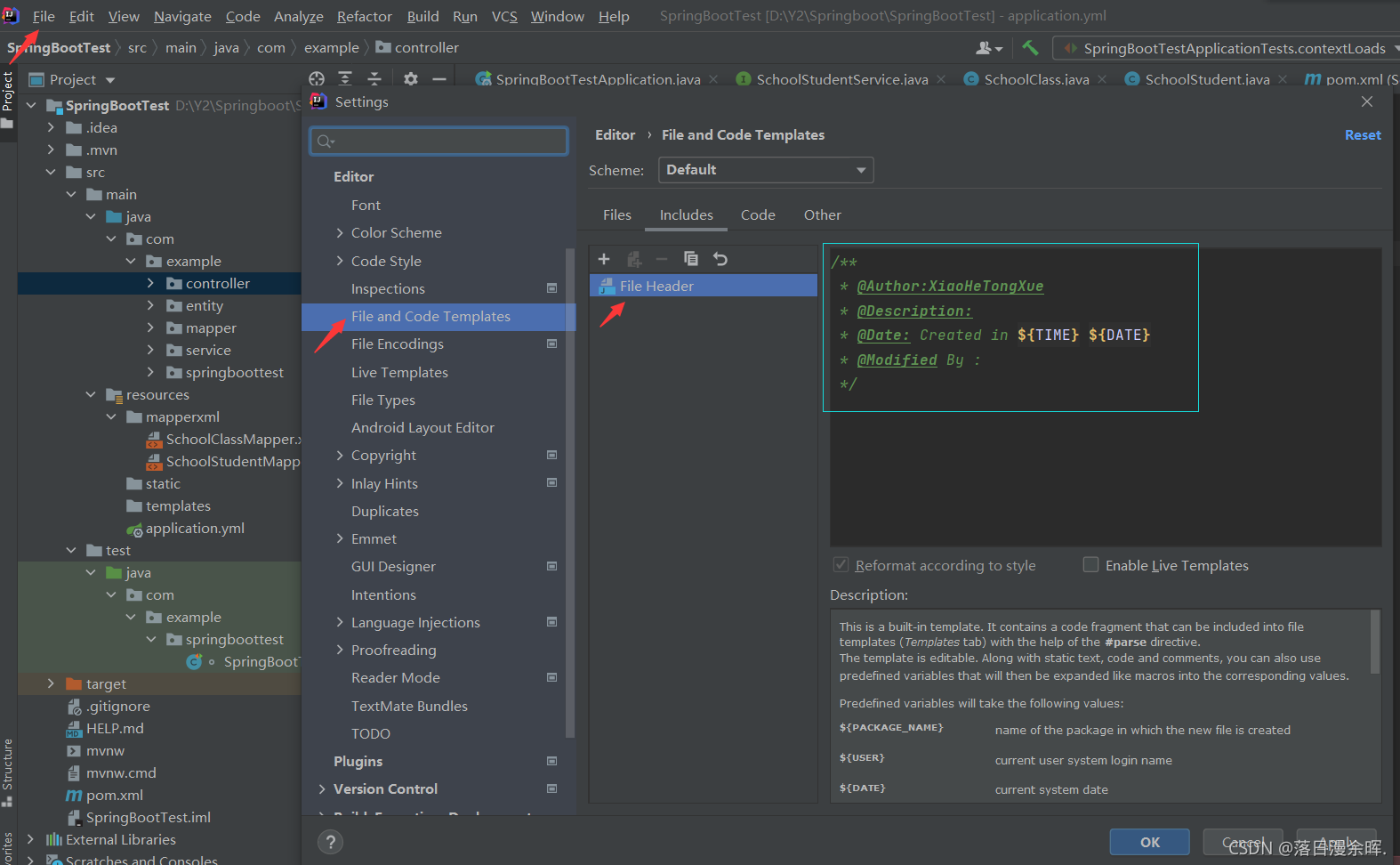Screen dimensions: 1400x865
Task: Toggle Reformat according to style checkbox
Action: (x=841, y=565)
